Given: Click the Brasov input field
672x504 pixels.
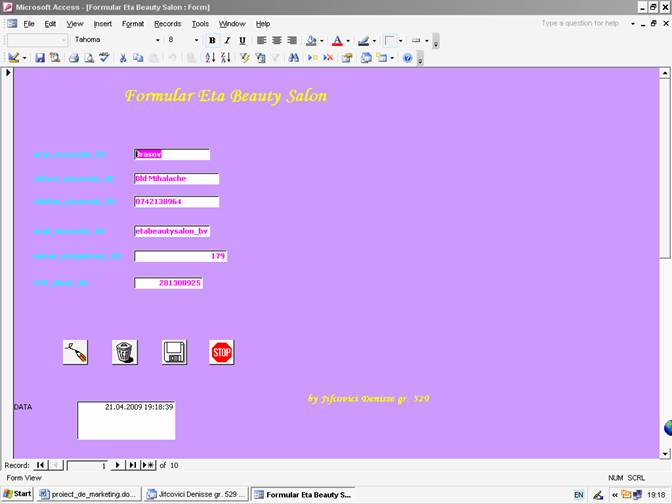Looking at the screenshot, I should click(172, 154).
